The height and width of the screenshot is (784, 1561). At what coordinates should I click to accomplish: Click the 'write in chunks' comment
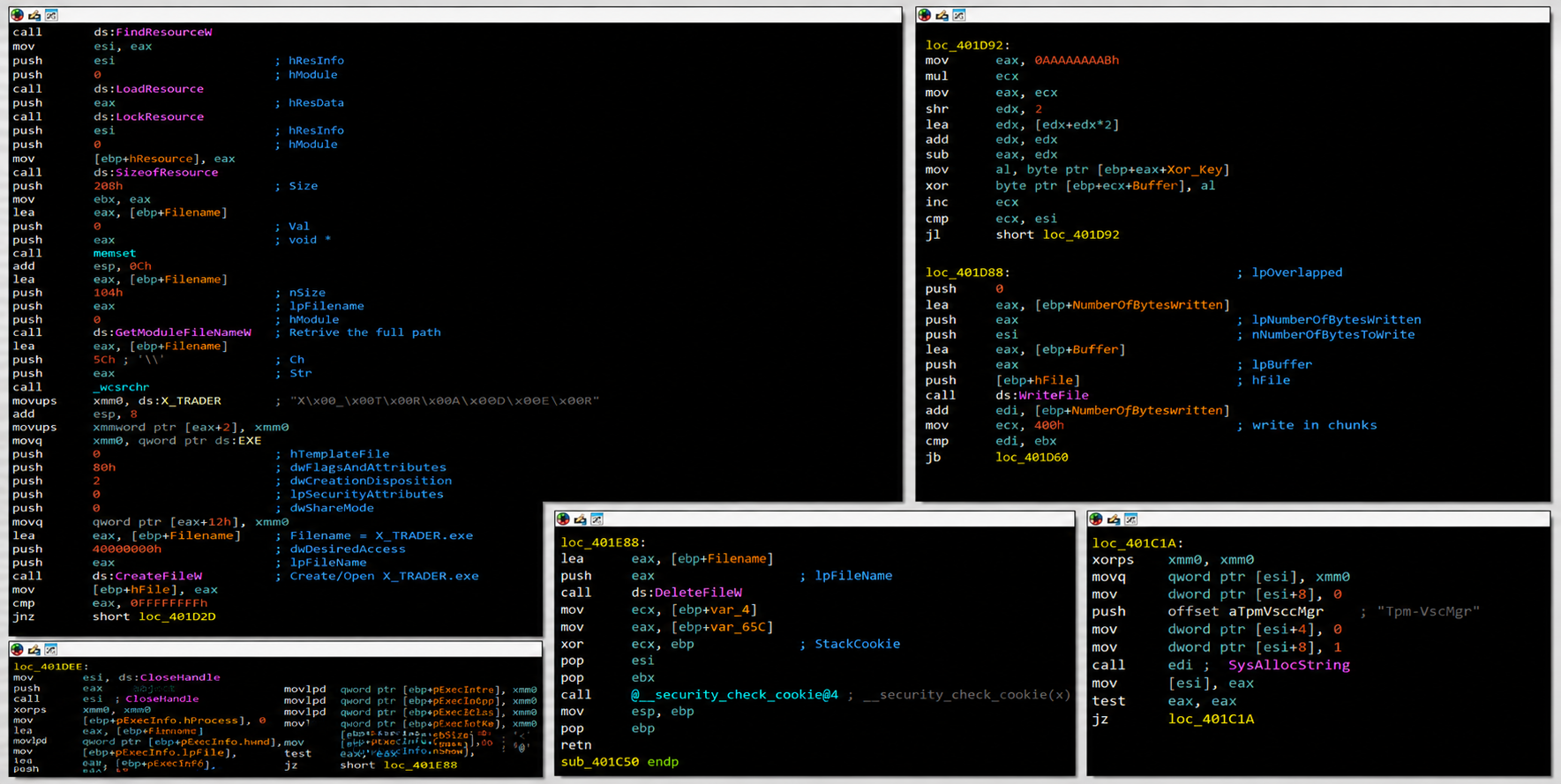pos(1314,425)
